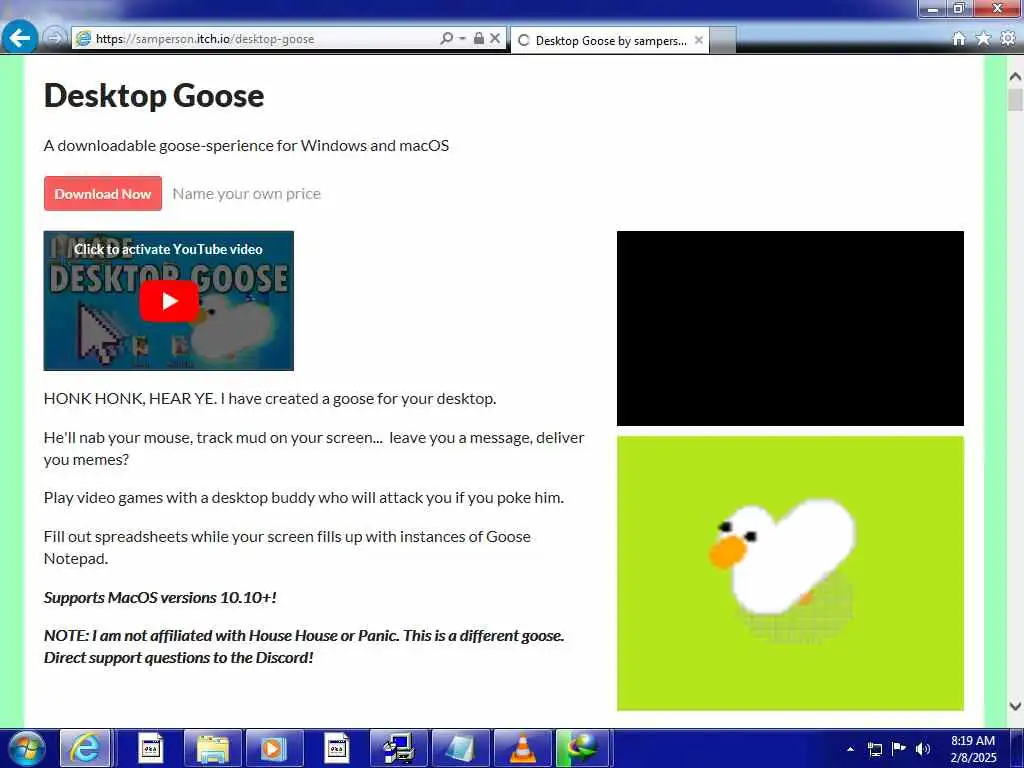Open the volume speaker tray icon
The height and width of the screenshot is (768, 1024).
point(922,749)
